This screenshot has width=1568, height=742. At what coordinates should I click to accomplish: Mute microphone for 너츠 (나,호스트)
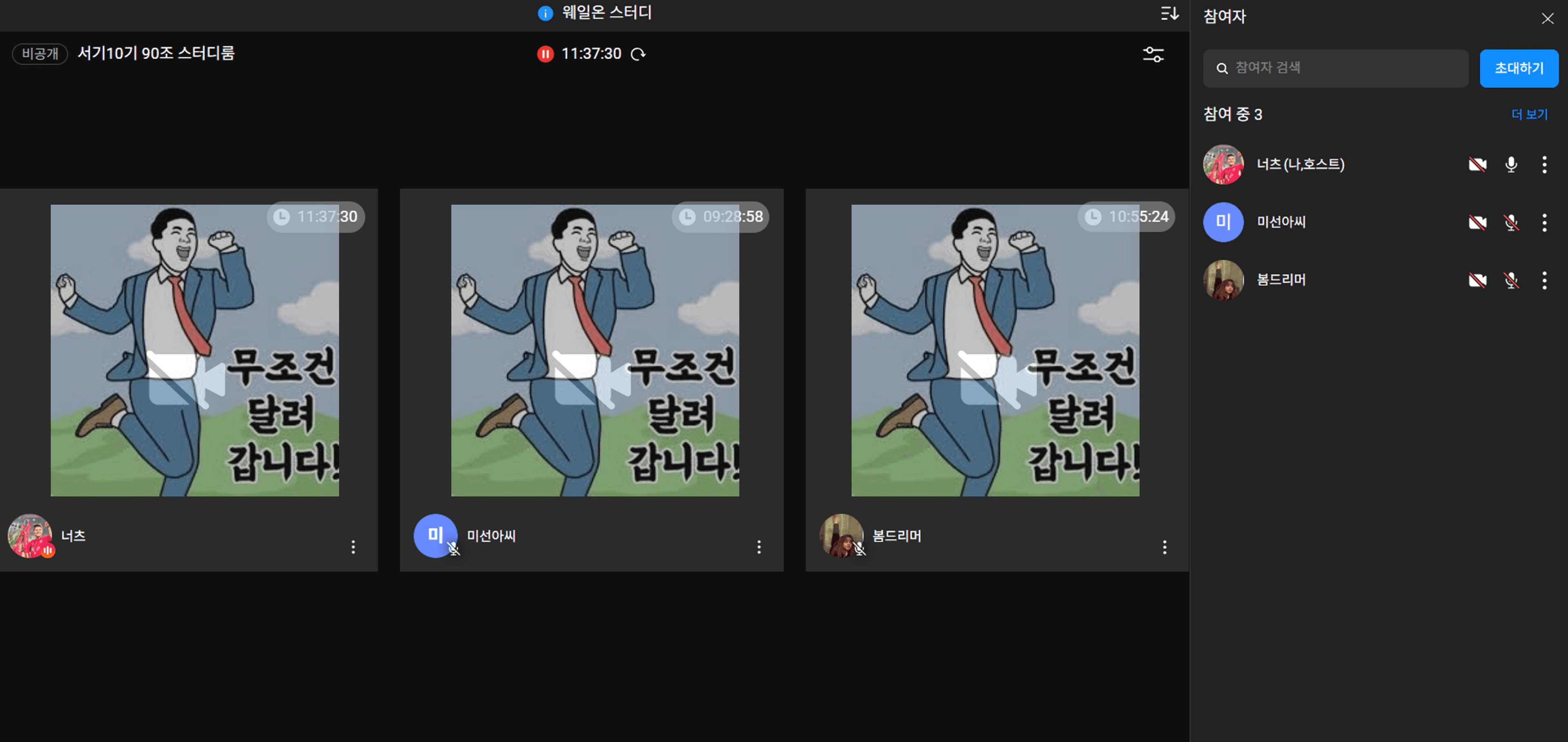pyautogui.click(x=1511, y=164)
